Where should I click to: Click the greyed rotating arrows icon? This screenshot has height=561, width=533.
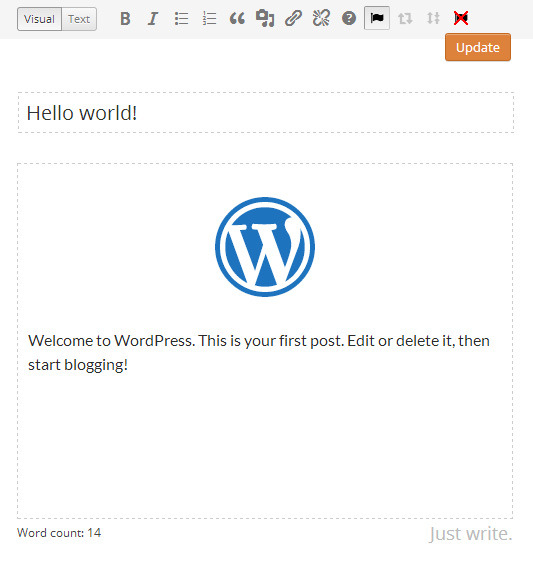pos(405,18)
